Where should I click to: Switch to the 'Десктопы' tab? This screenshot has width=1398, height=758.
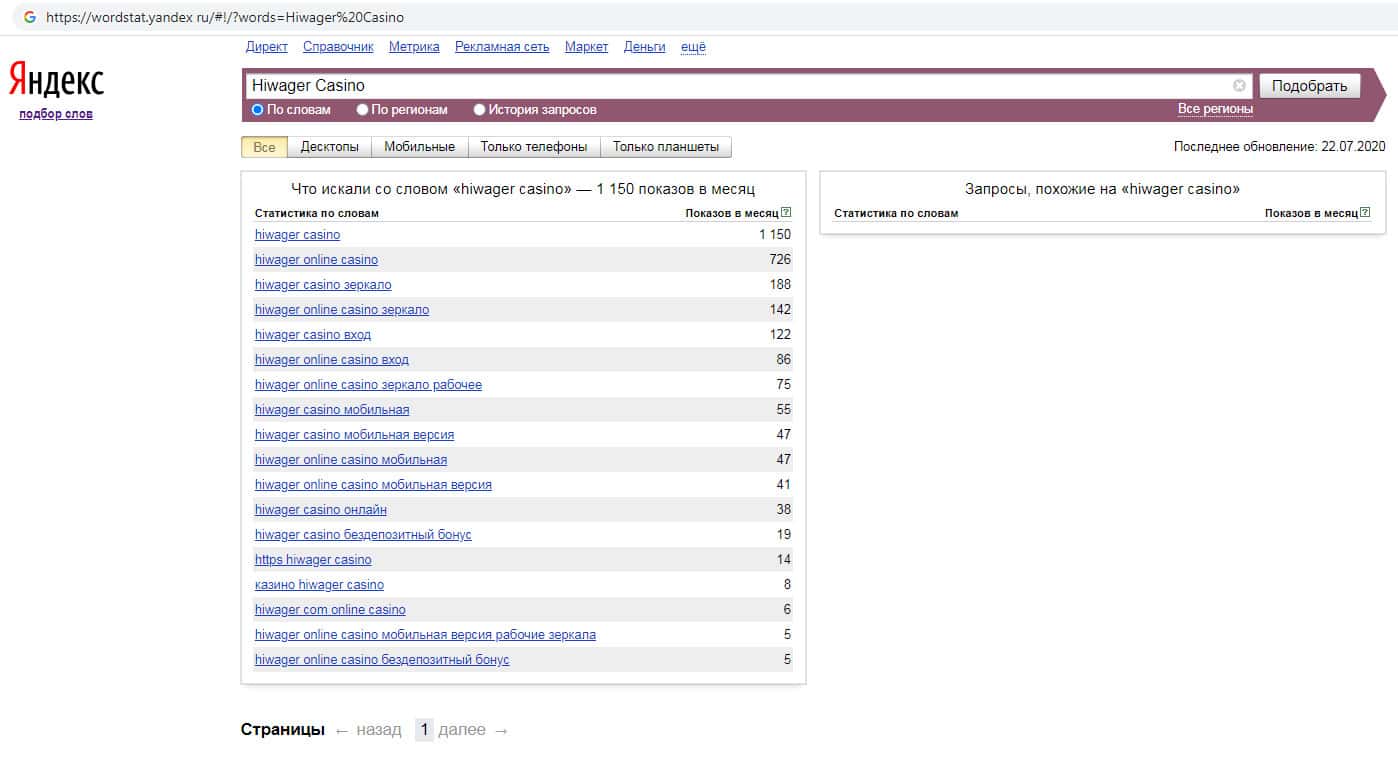point(329,147)
